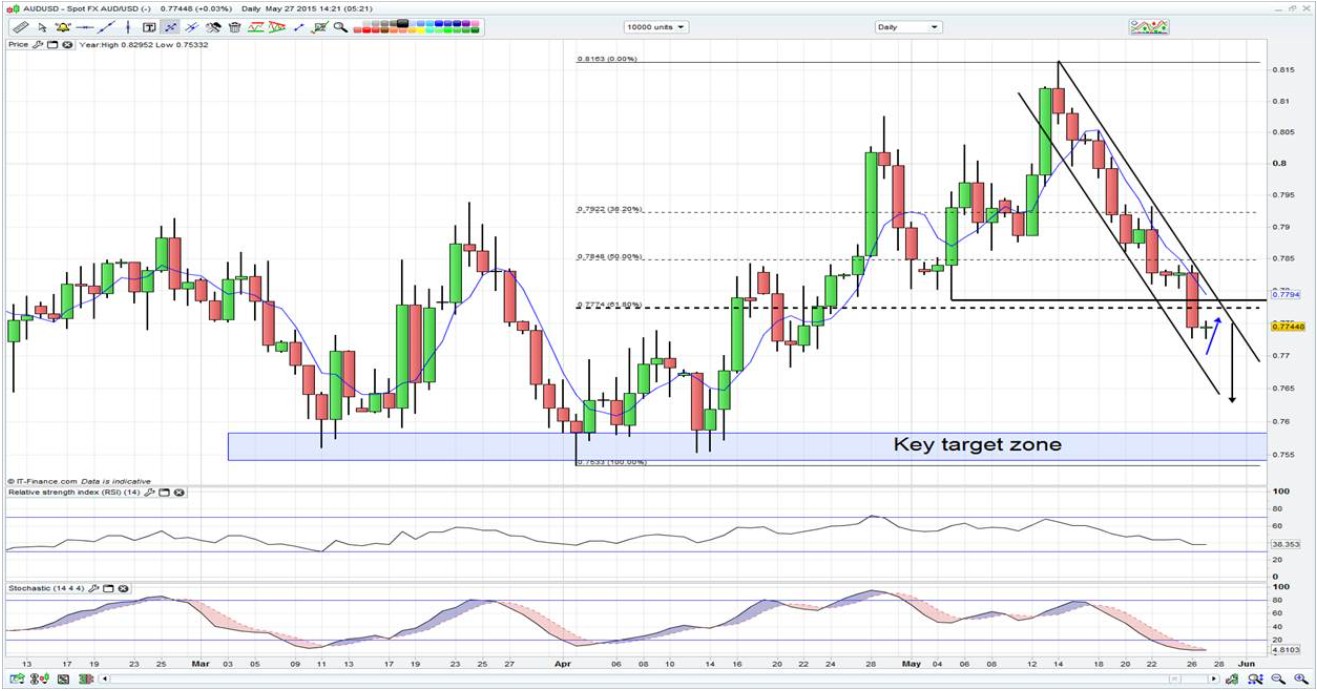Image resolution: width=1317 pixels, height=691 pixels.
Task: Expand the 10000 units dropdown
Action: pos(656,27)
